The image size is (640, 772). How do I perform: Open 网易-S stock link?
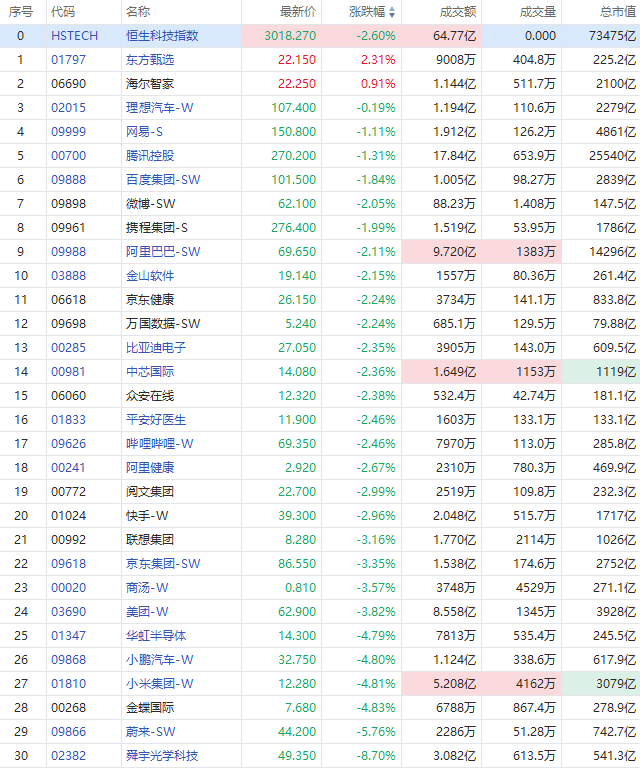tap(144, 132)
